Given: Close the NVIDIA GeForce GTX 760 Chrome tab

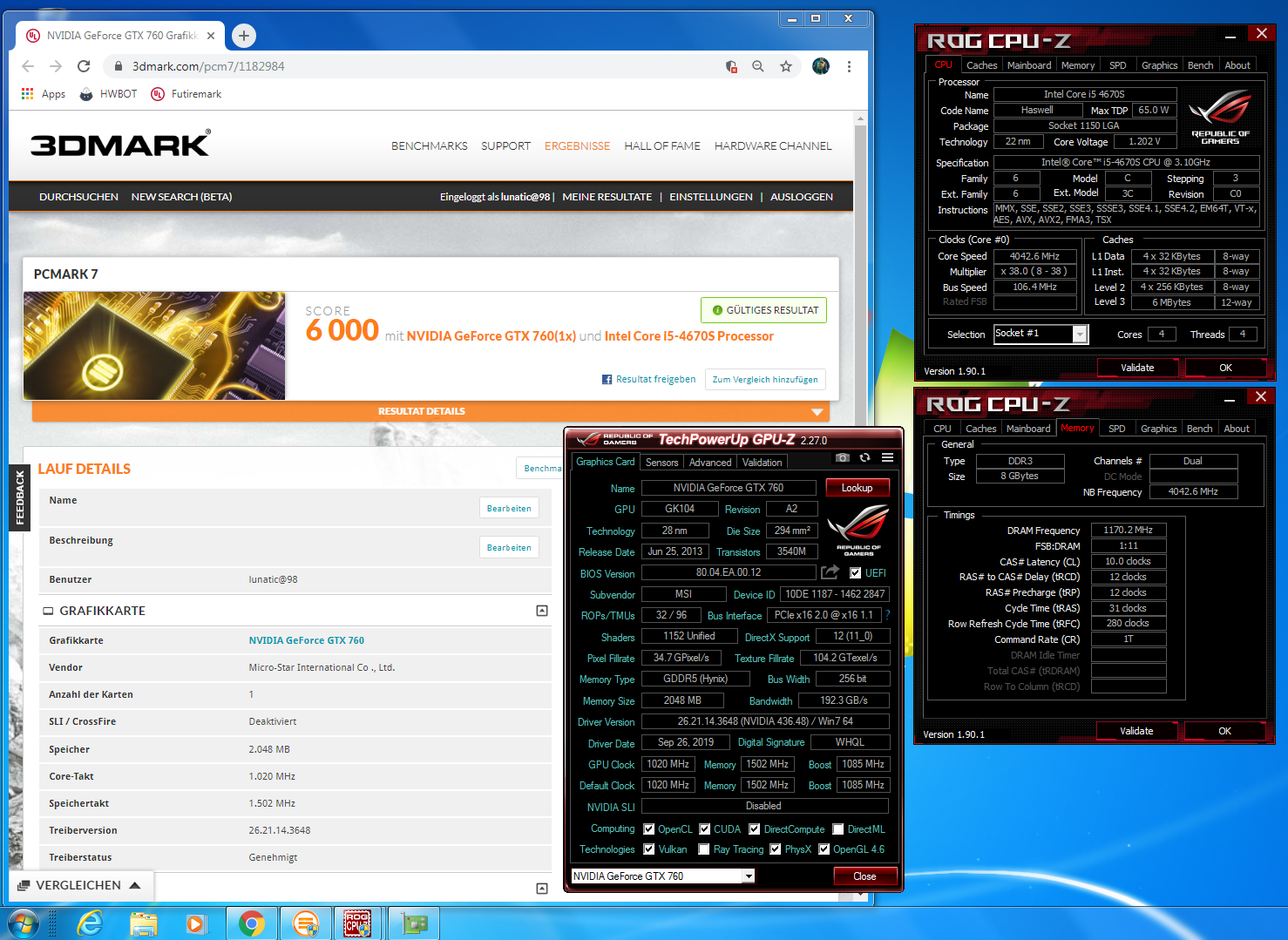Looking at the screenshot, I should coord(211,36).
